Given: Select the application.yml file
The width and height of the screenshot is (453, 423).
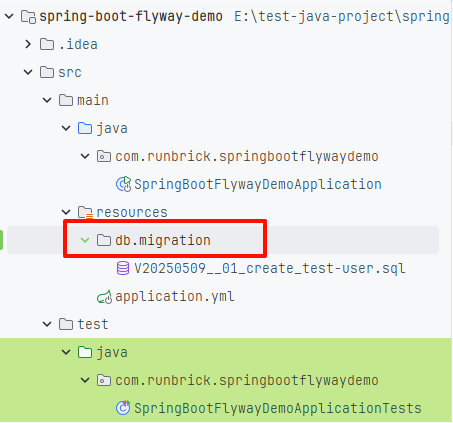Looking at the screenshot, I should pos(175,296).
